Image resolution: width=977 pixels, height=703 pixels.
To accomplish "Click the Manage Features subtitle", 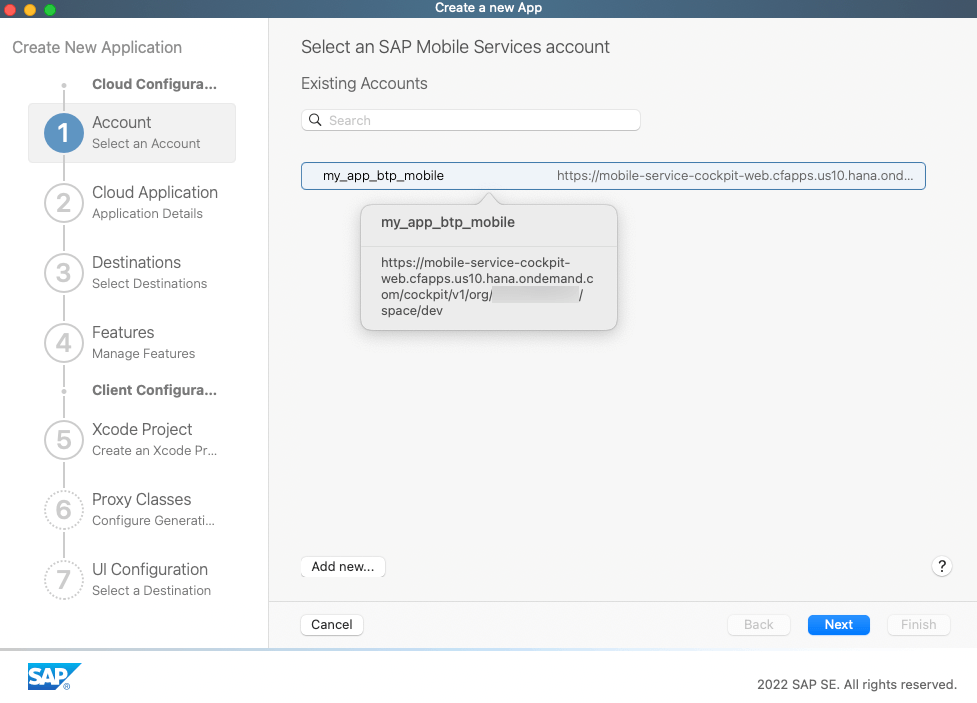I will (144, 353).
